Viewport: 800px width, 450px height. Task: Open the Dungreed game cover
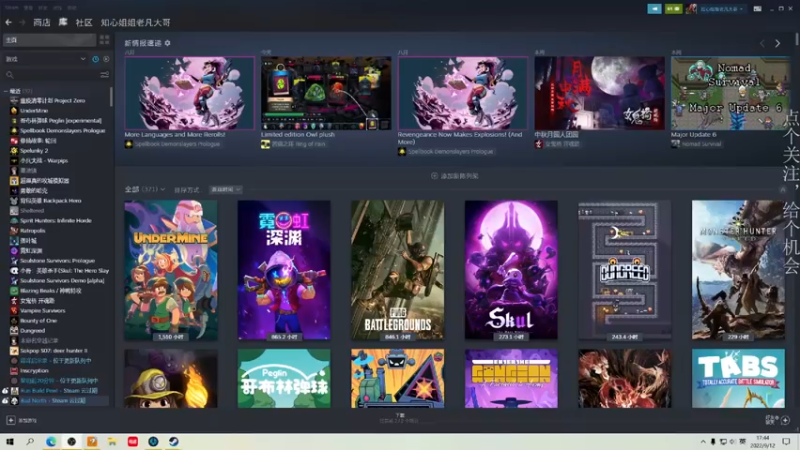coord(624,270)
